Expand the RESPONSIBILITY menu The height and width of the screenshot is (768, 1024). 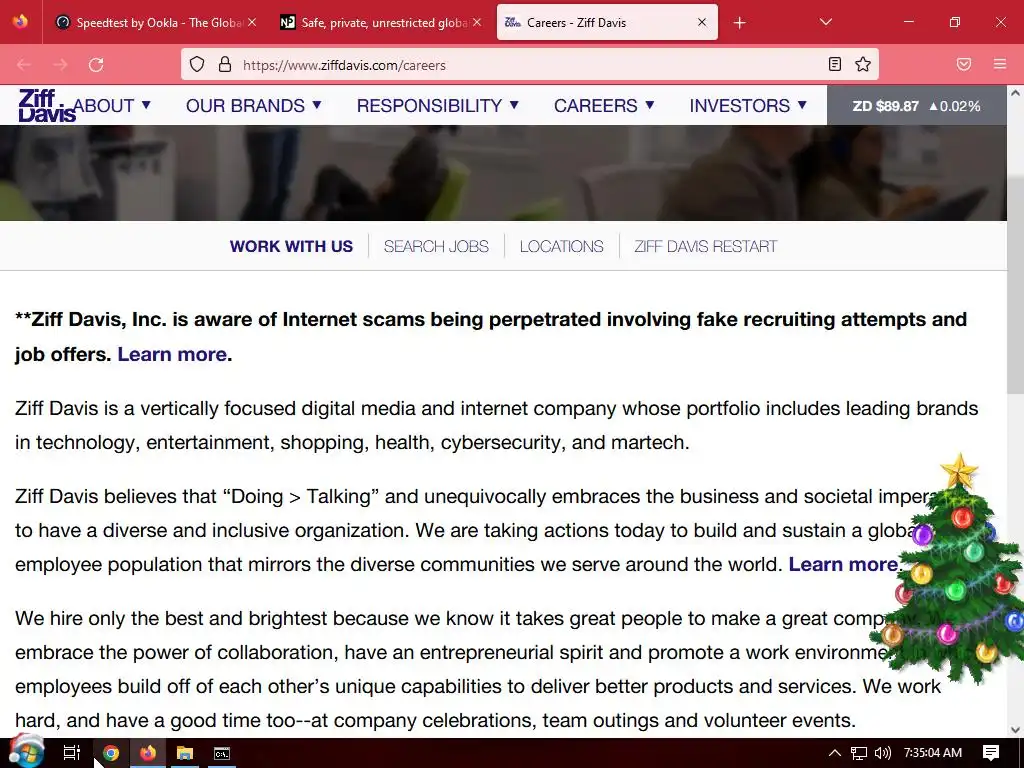pos(438,105)
